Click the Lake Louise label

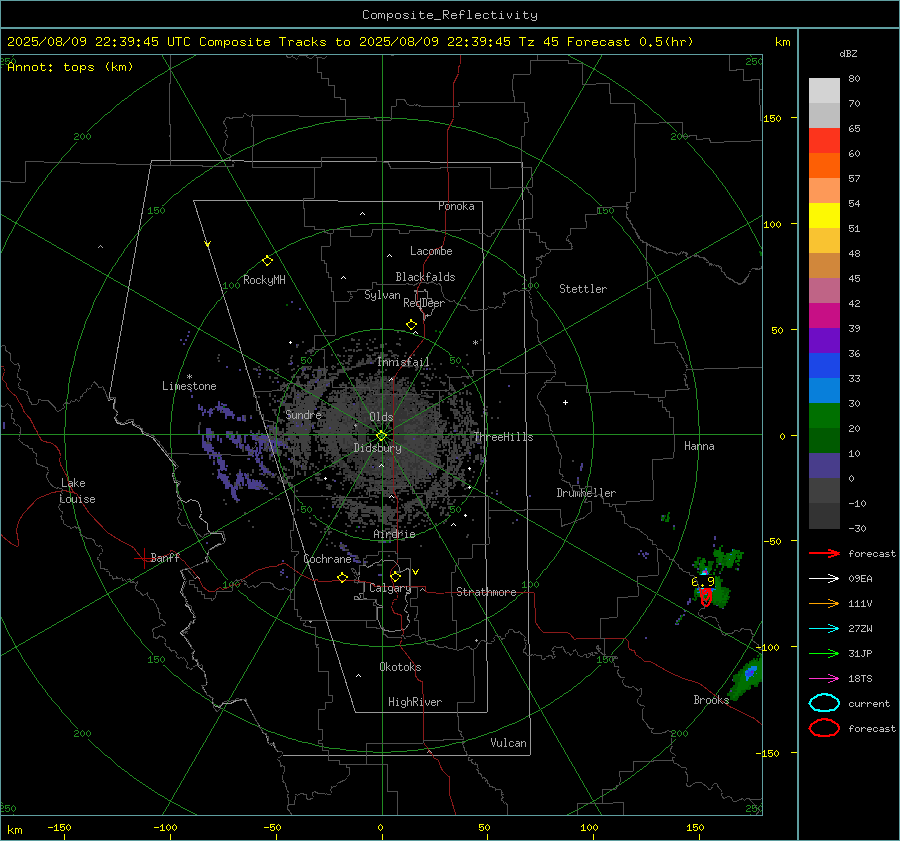click(x=78, y=491)
